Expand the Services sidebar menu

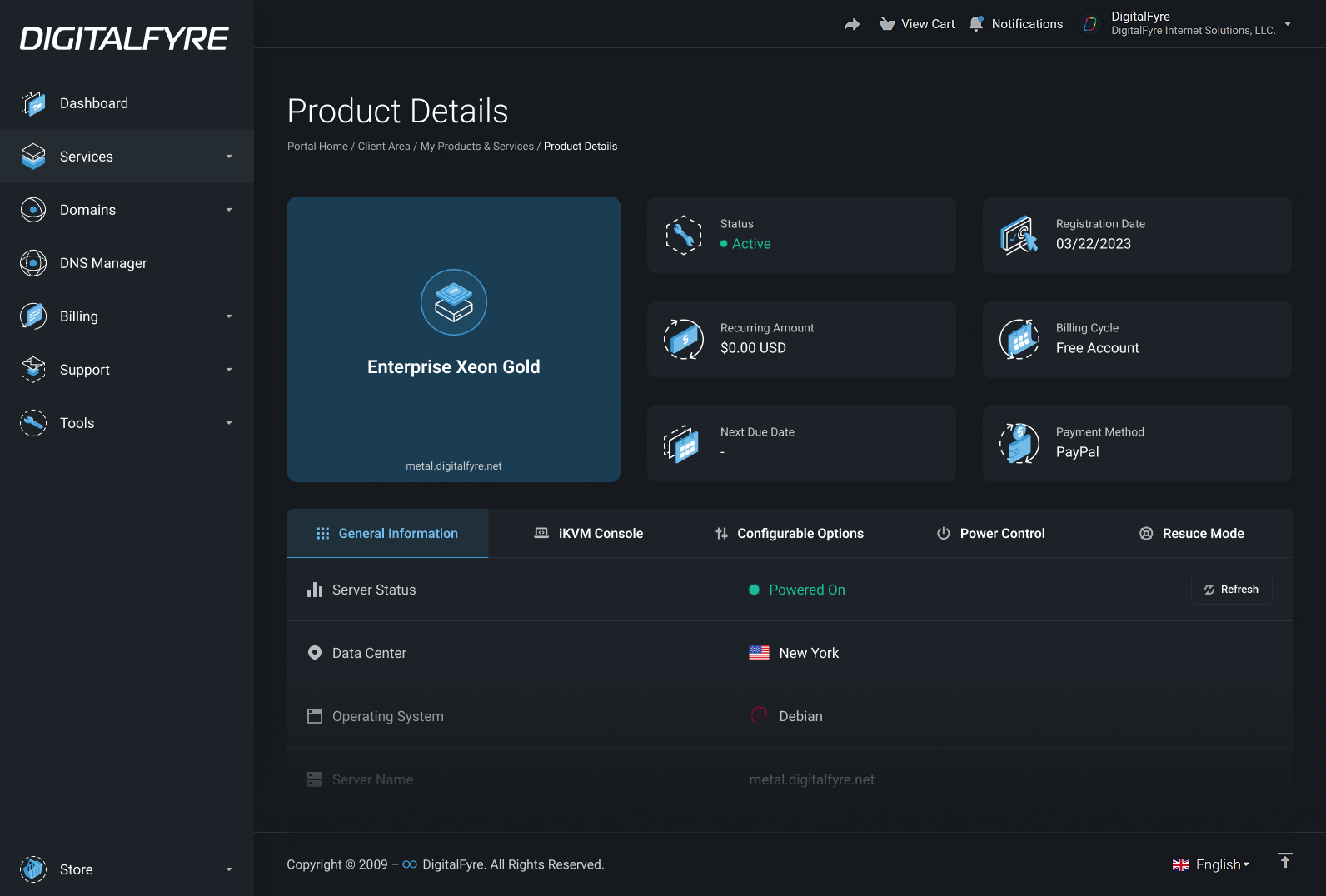(x=127, y=157)
